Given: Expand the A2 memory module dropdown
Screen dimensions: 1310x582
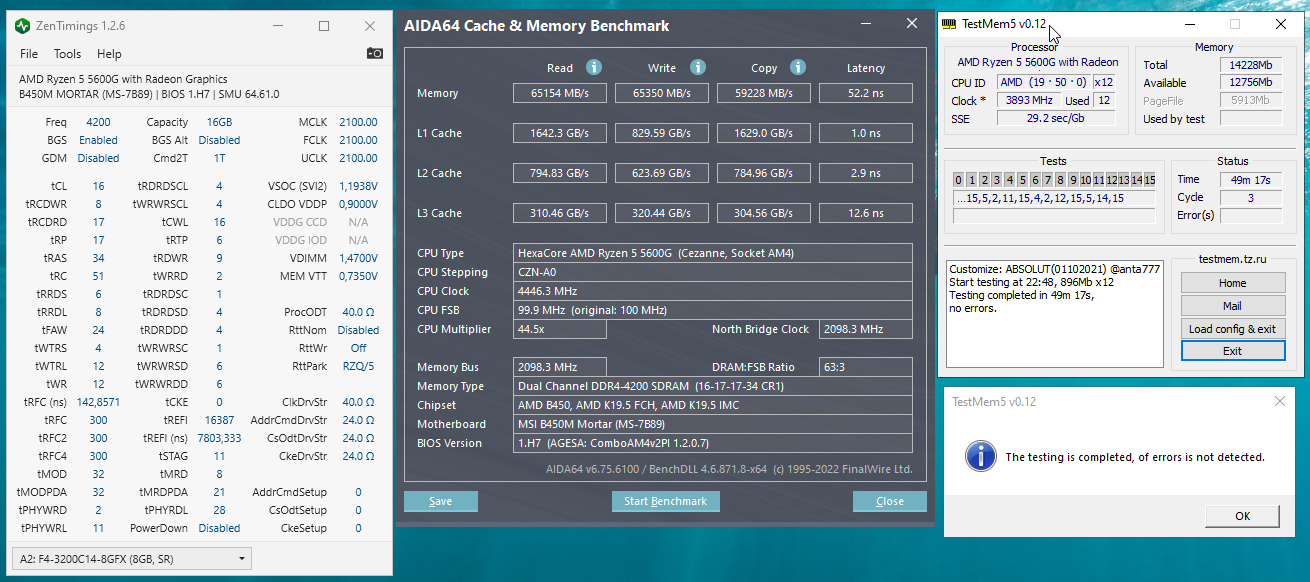Looking at the screenshot, I should point(131,558).
